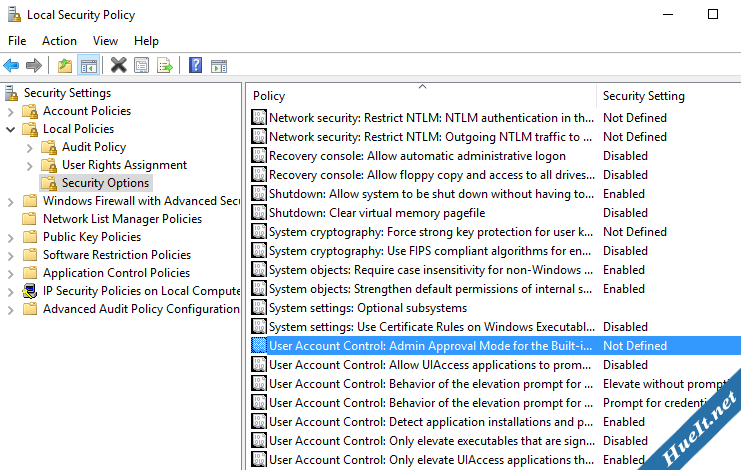This screenshot has height=470, width=741.
Task: Expand the Account Policies node
Action: [x=11, y=112]
